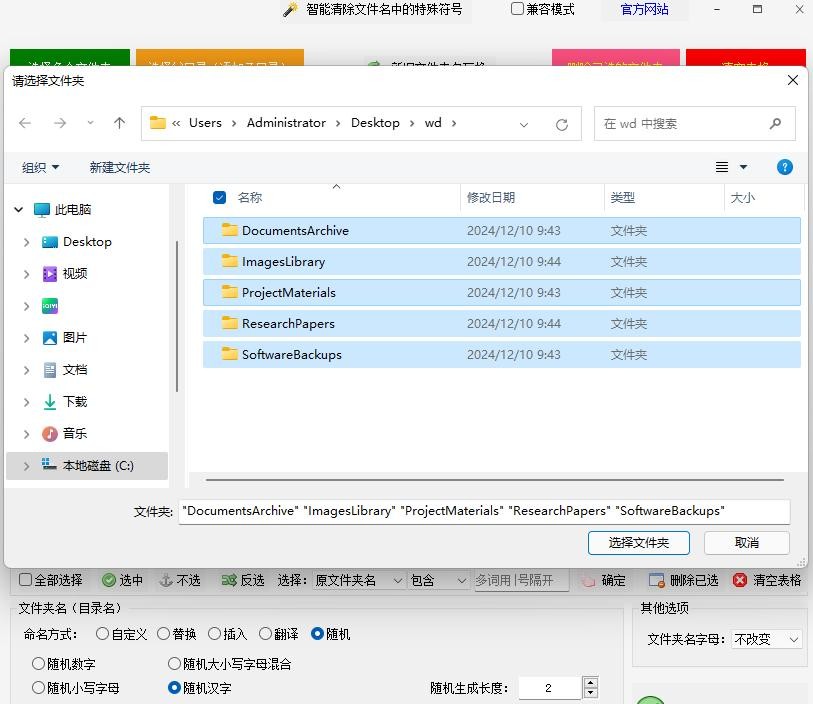Click the 文件夹 name input field
813x704 pixels.
(x=484, y=511)
